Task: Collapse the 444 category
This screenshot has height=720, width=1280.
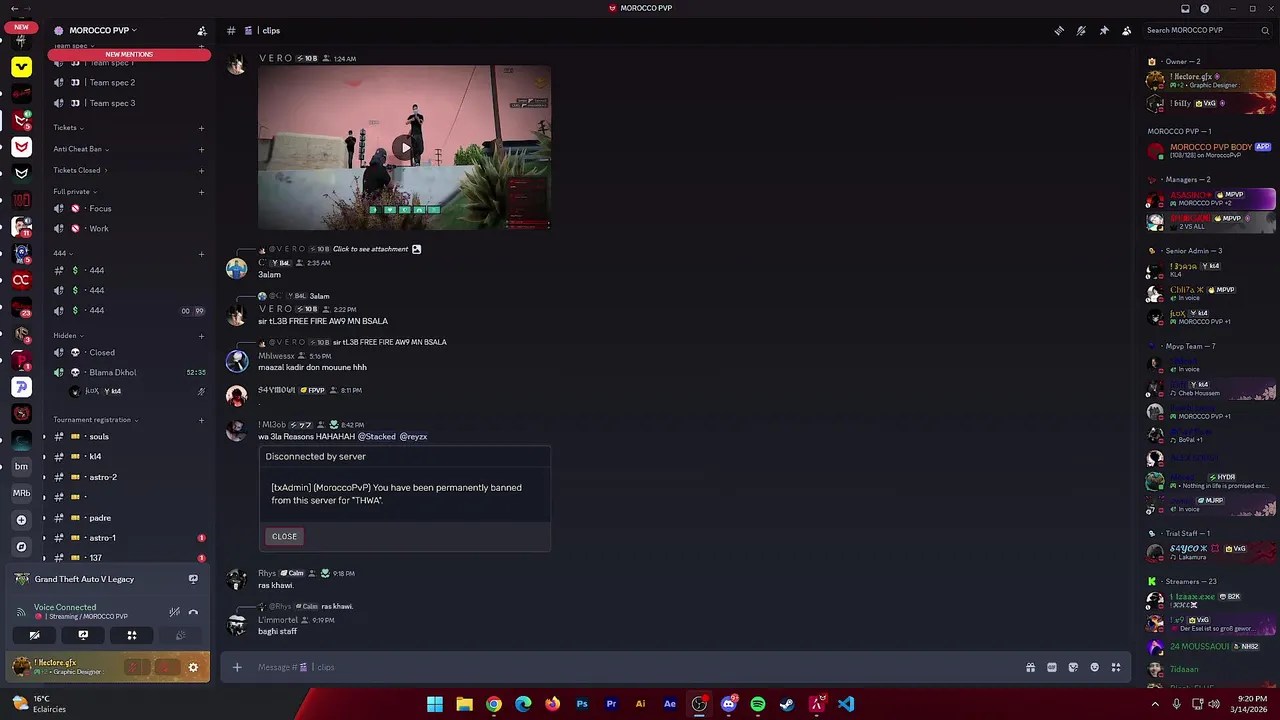Action: coord(63,253)
